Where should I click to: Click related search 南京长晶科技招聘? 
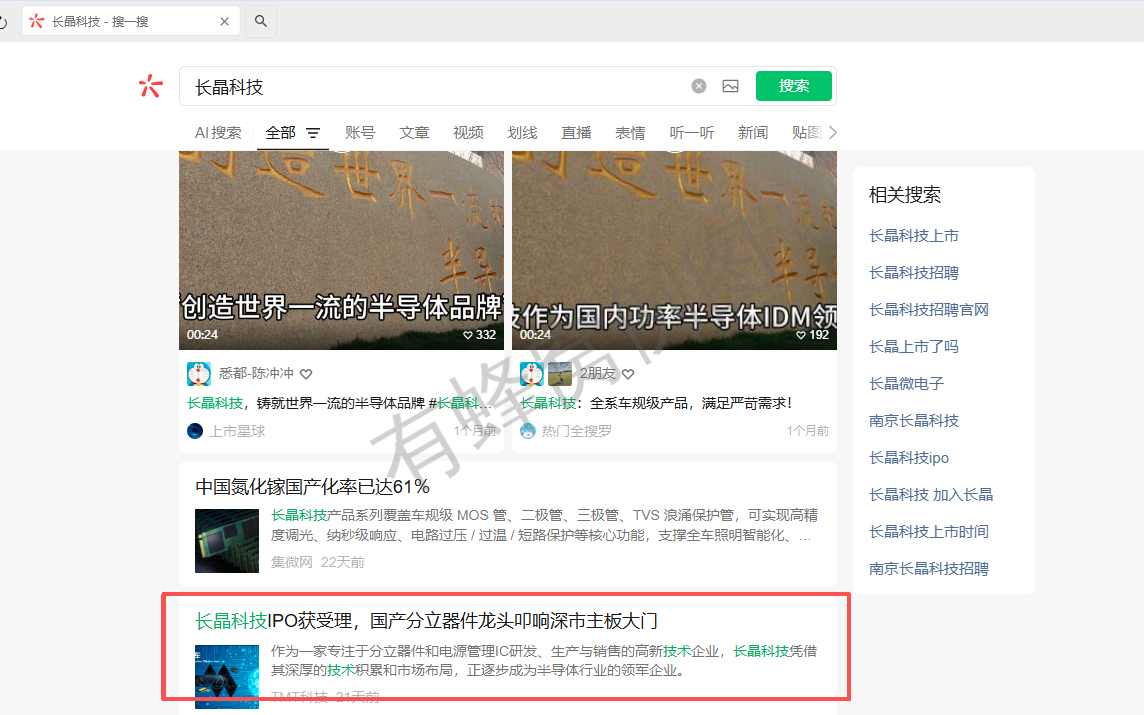point(929,569)
